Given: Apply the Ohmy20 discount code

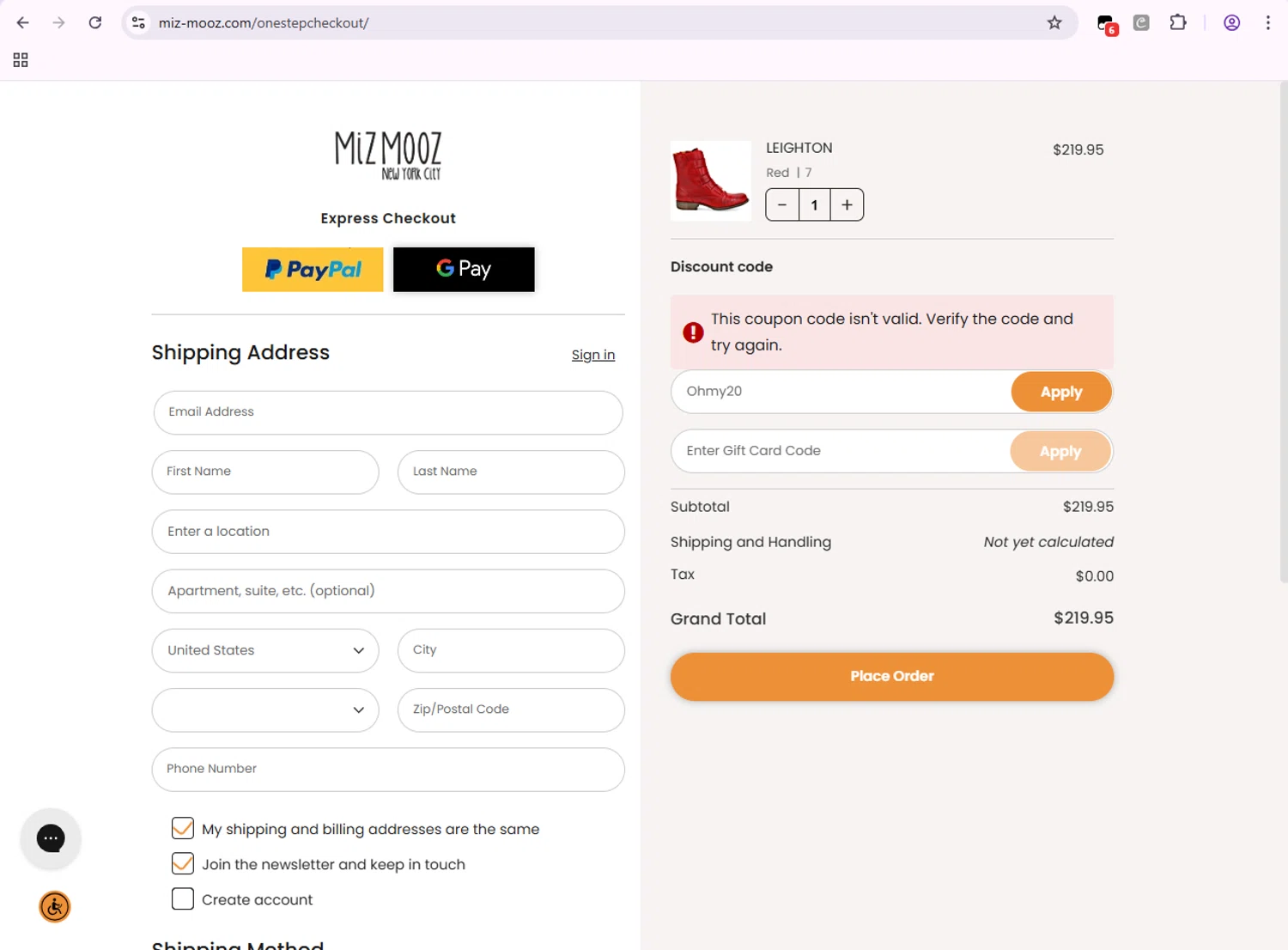Looking at the screenshot, I should click(x=1061, y=392).
